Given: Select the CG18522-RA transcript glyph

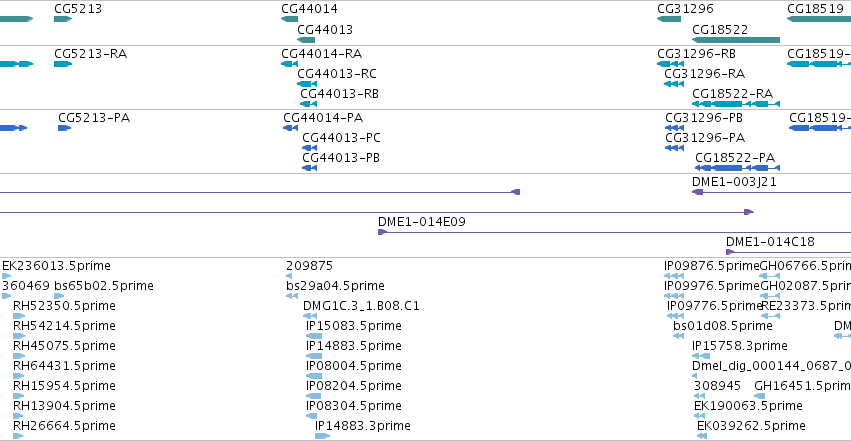Looking at the screenshot, I should (x=736, y=104).
